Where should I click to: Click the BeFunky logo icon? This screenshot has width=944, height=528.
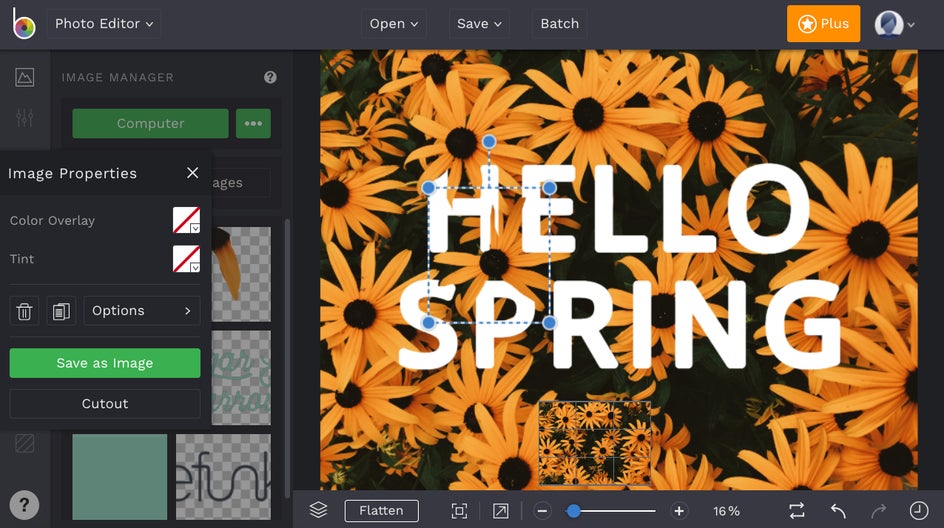point(23,23)
